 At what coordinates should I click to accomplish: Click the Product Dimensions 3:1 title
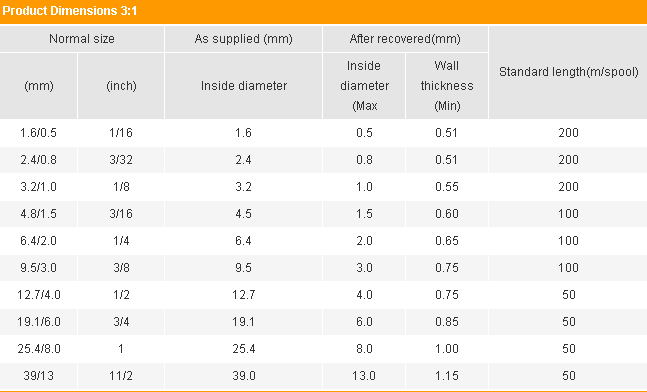(x=70, y=11)
